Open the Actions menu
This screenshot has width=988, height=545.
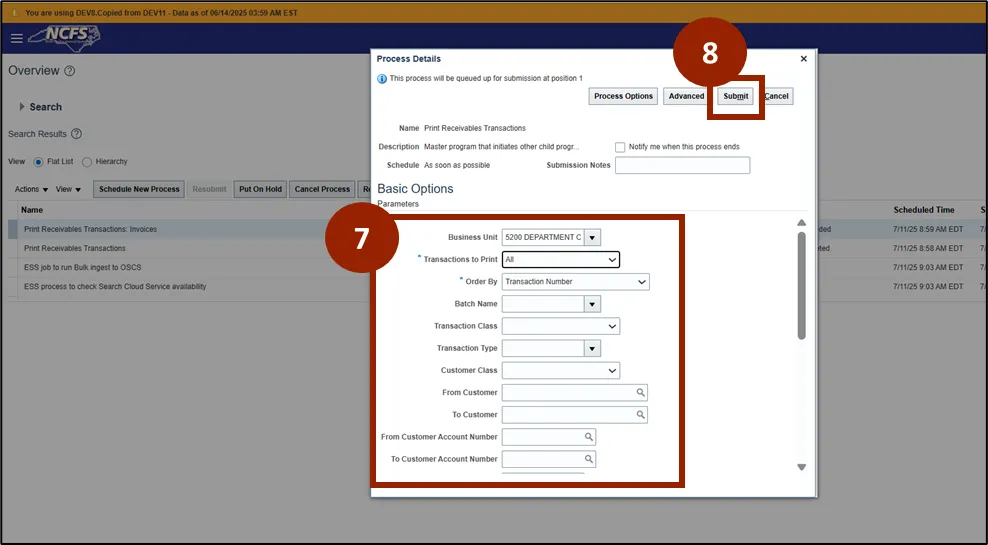click(31, 189)
